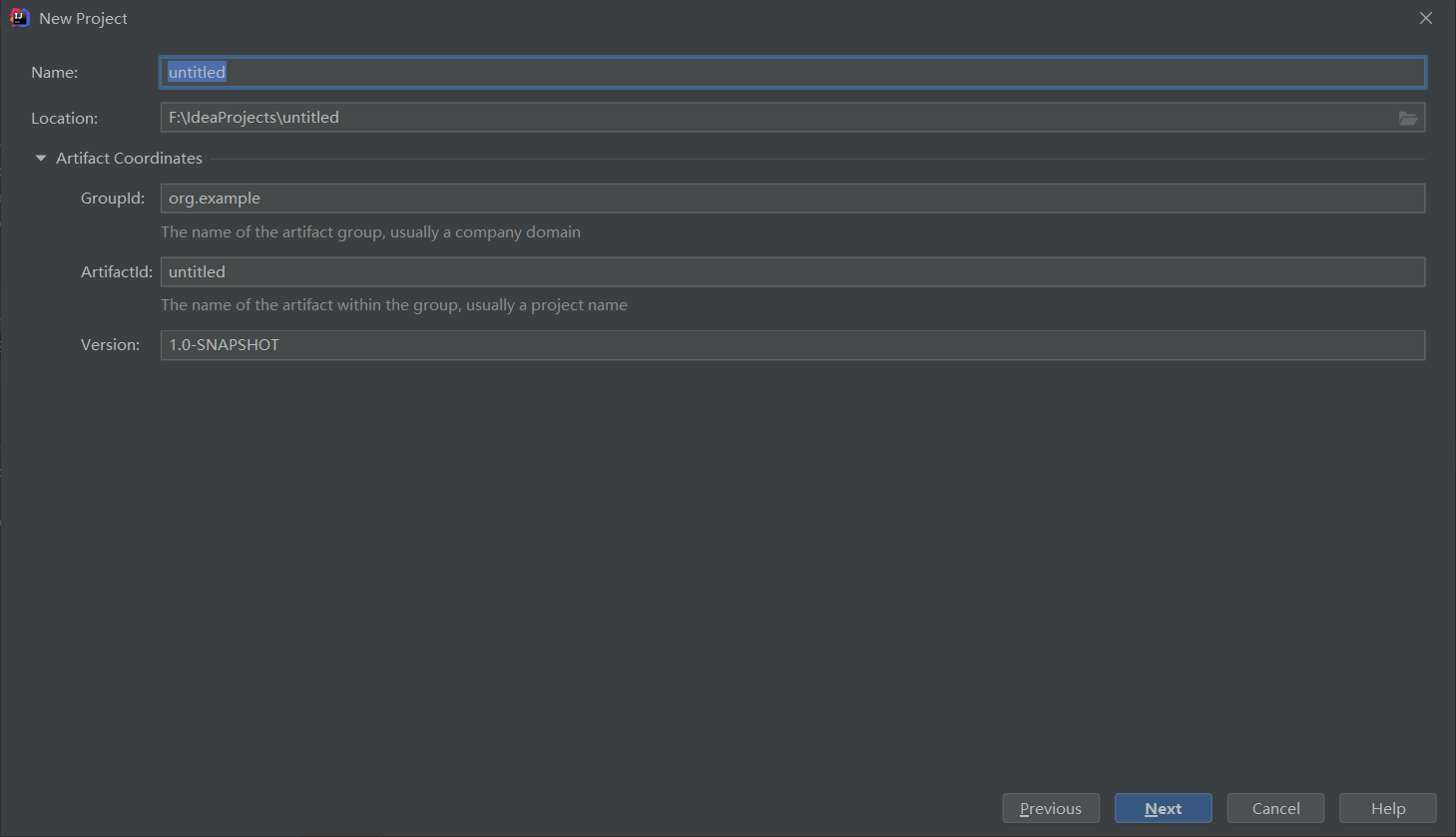This screenshot has height=837, width=1456.
Task: Go back with the Previous button
Action: (1051, 808)
